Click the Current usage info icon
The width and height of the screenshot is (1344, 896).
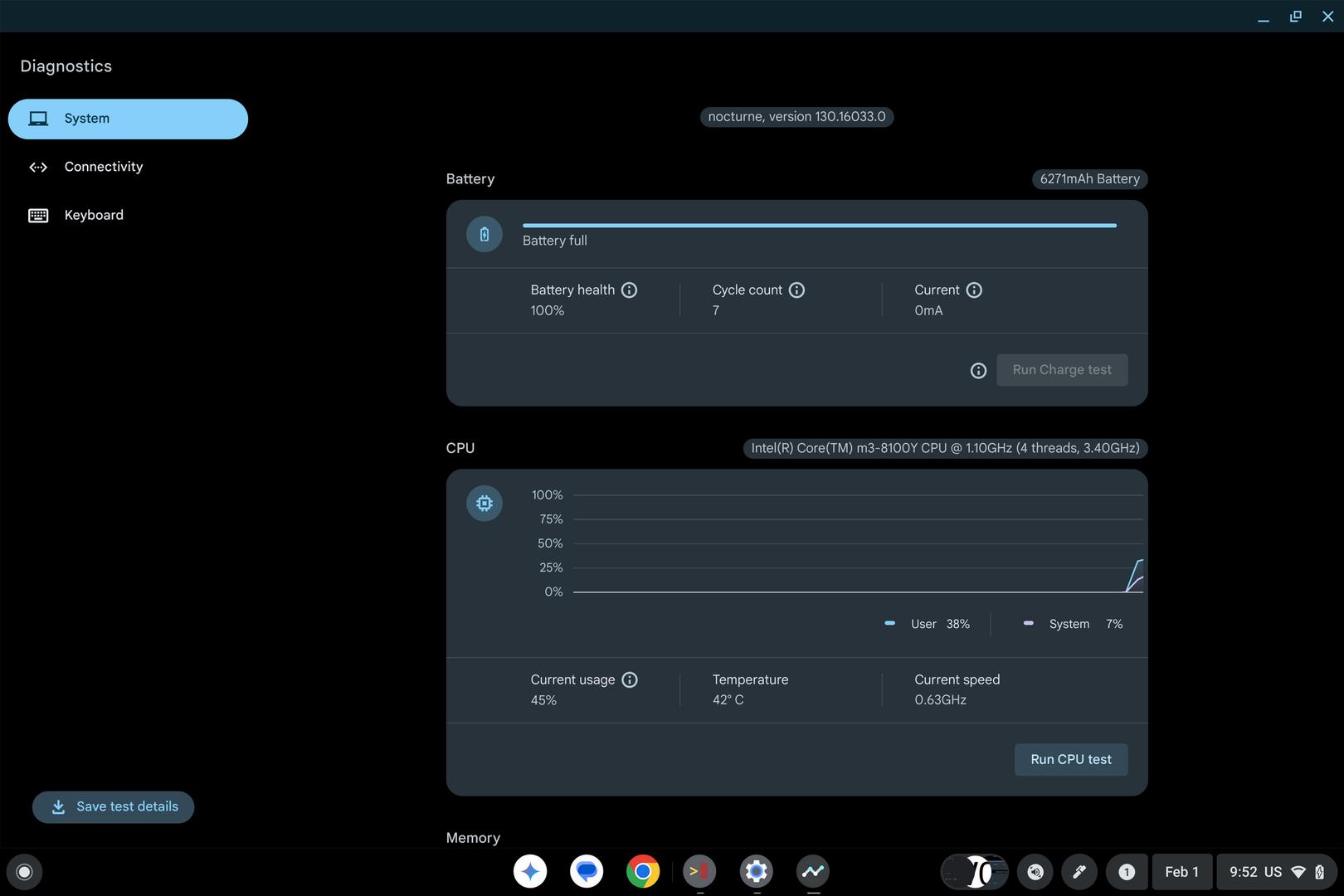point(630,680)
